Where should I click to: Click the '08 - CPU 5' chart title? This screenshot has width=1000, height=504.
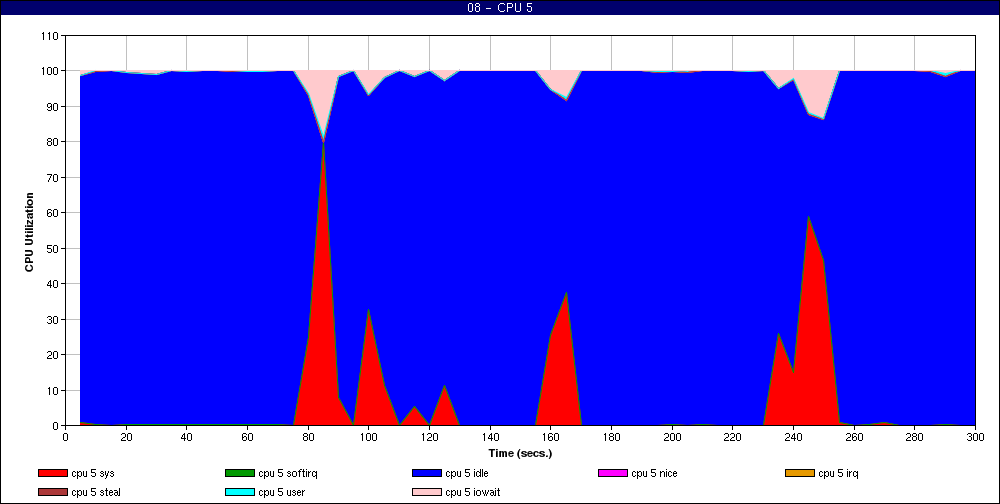pos(500,8)
